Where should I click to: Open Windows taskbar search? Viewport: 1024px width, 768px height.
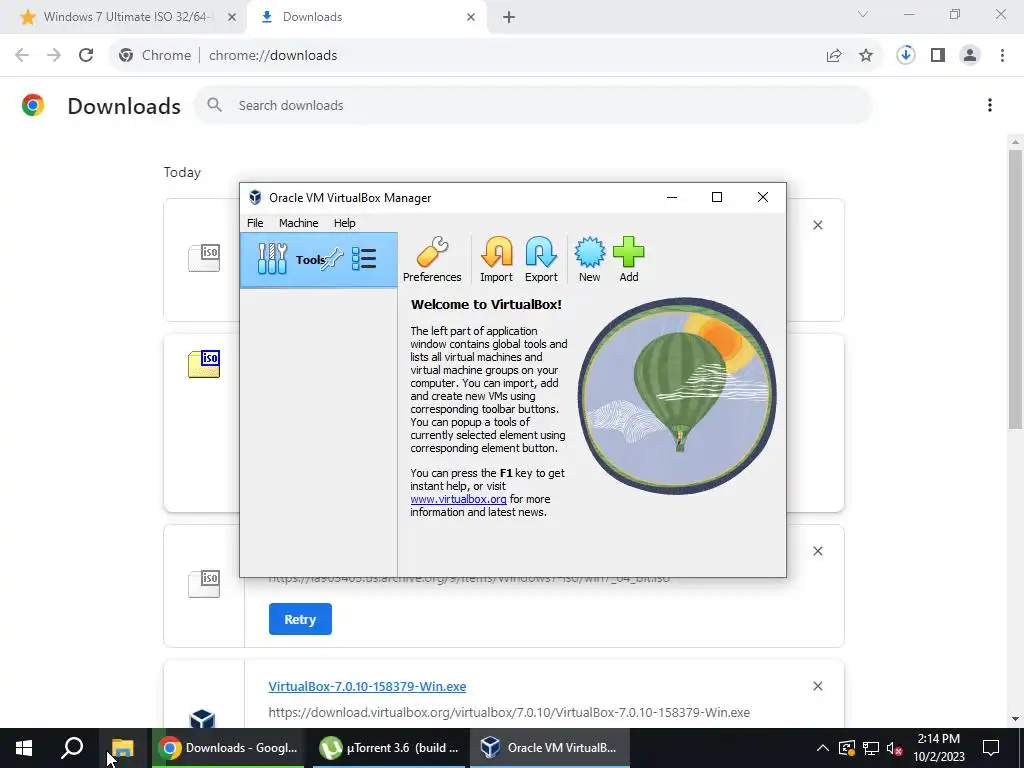[x=72, y=748]
